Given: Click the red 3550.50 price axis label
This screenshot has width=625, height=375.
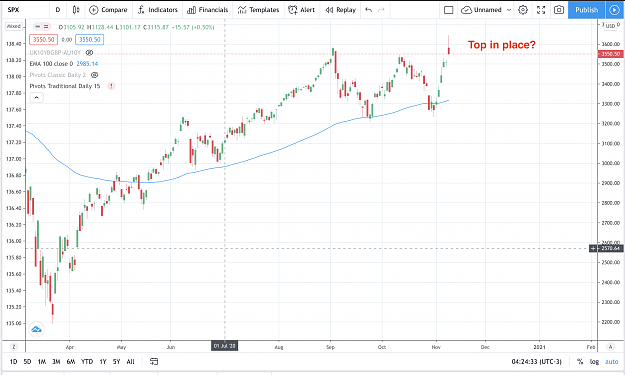Looking at the screenshot, I should (x=610, y=54).
